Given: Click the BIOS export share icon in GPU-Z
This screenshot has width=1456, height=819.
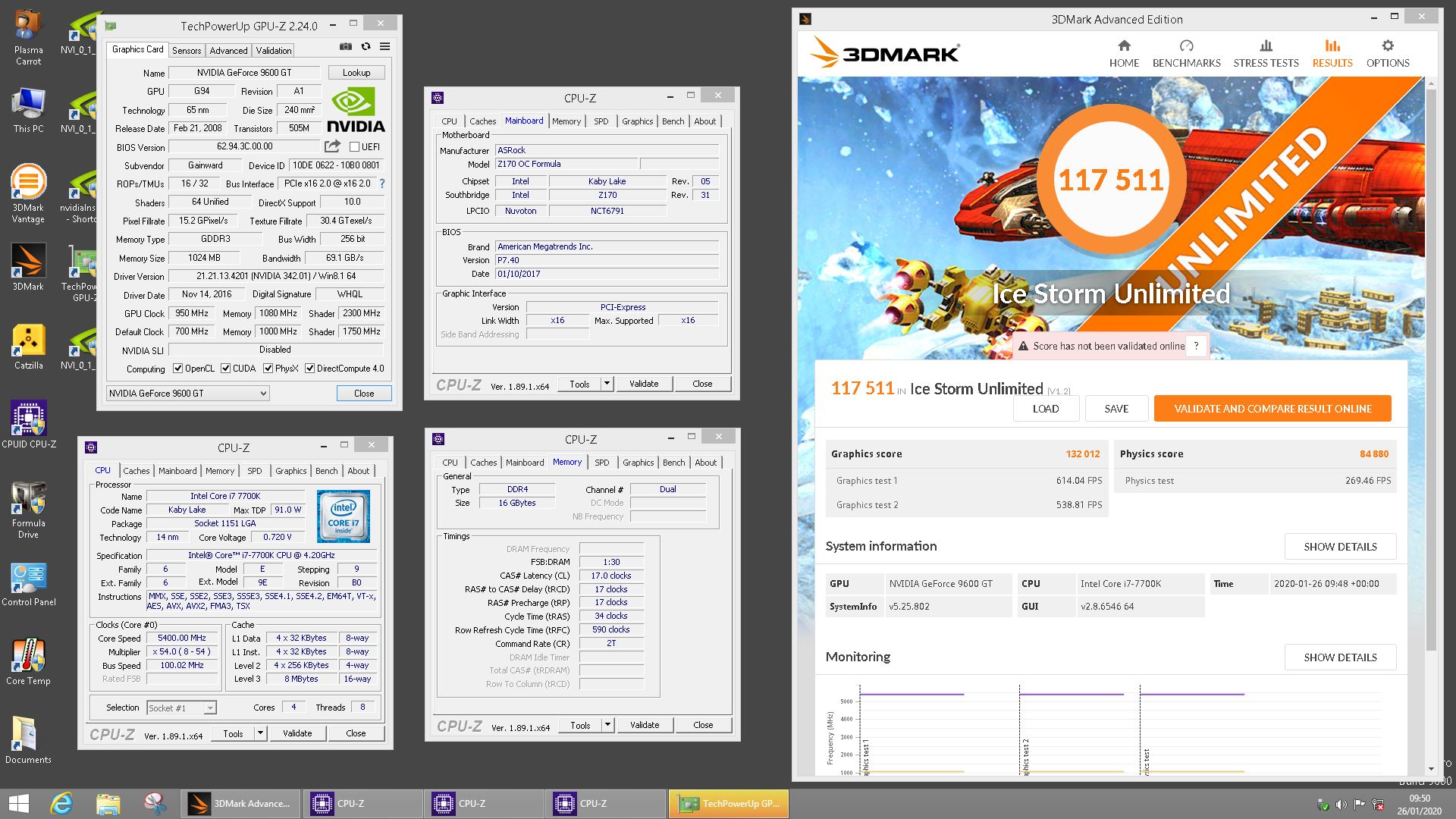Looking at the screenshot, I should [332, 146].
